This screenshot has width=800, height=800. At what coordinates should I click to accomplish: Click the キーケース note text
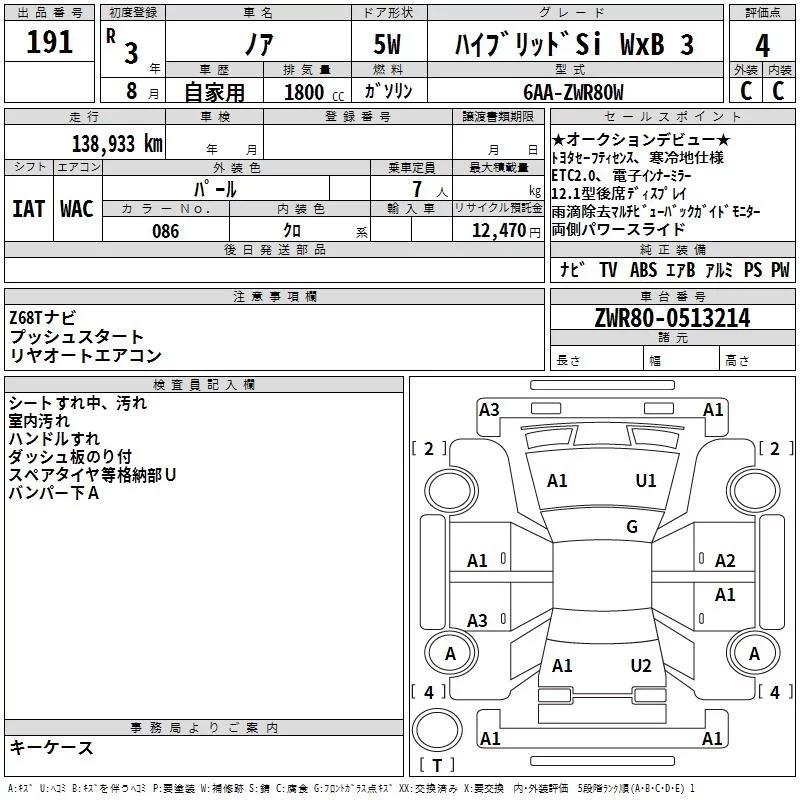tap(52, 747)
